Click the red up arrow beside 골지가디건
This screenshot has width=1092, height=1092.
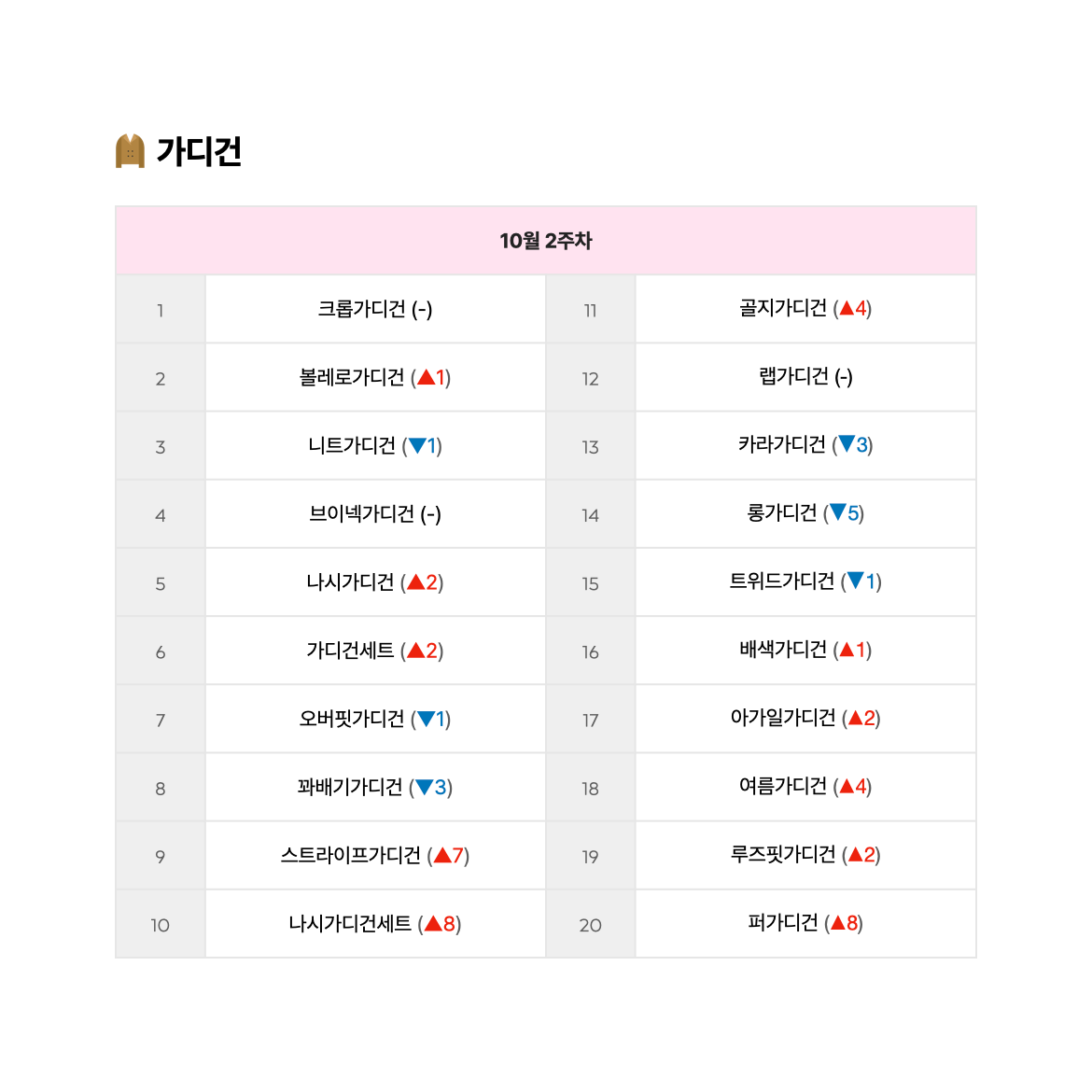pyautogui.click(x=847, y=308)
